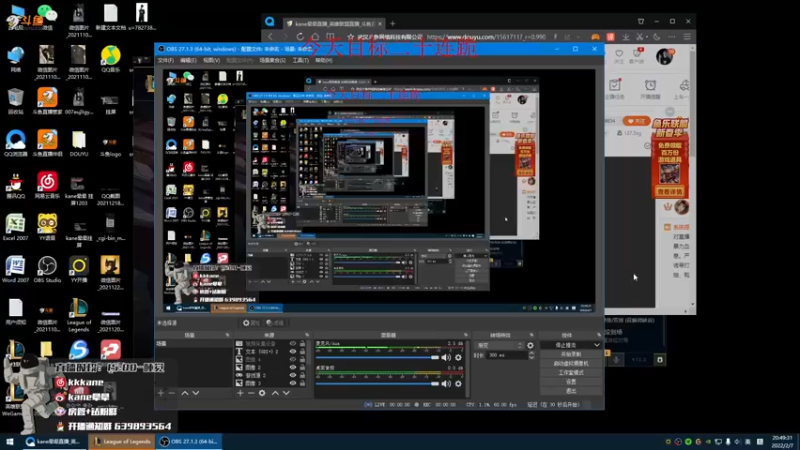The width and height of the screenshot is (800, 450).
Task: Set 桌面音频 volume slider
Action: 377,384
